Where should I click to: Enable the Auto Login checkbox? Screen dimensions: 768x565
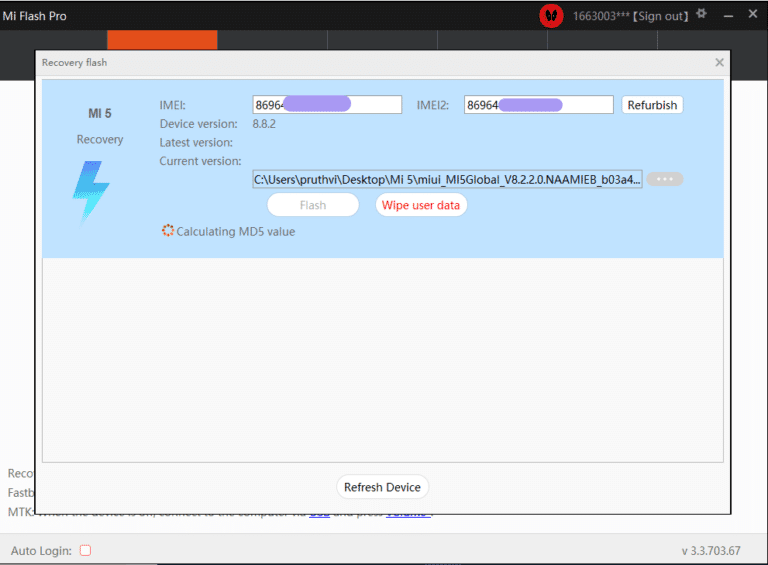pyautogui.click(x=85, y=550)
